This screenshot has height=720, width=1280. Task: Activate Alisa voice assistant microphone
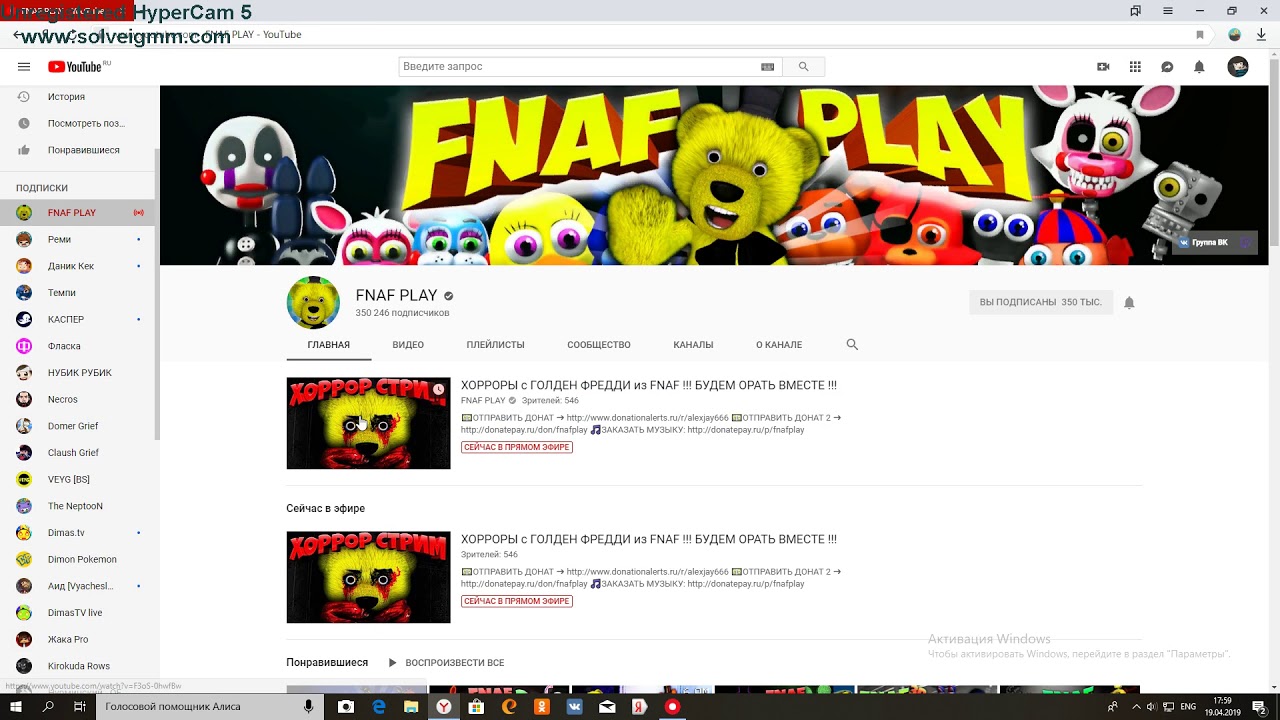point(308,706)
